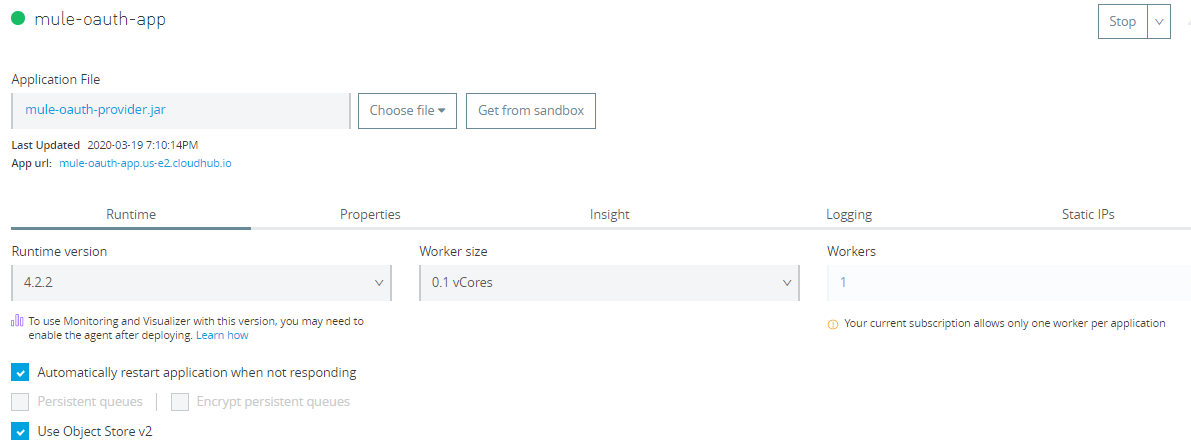
Task: Click the Last Updated timestamp 2020-03-19 7:10:14PM
Action: coord(144,145)
